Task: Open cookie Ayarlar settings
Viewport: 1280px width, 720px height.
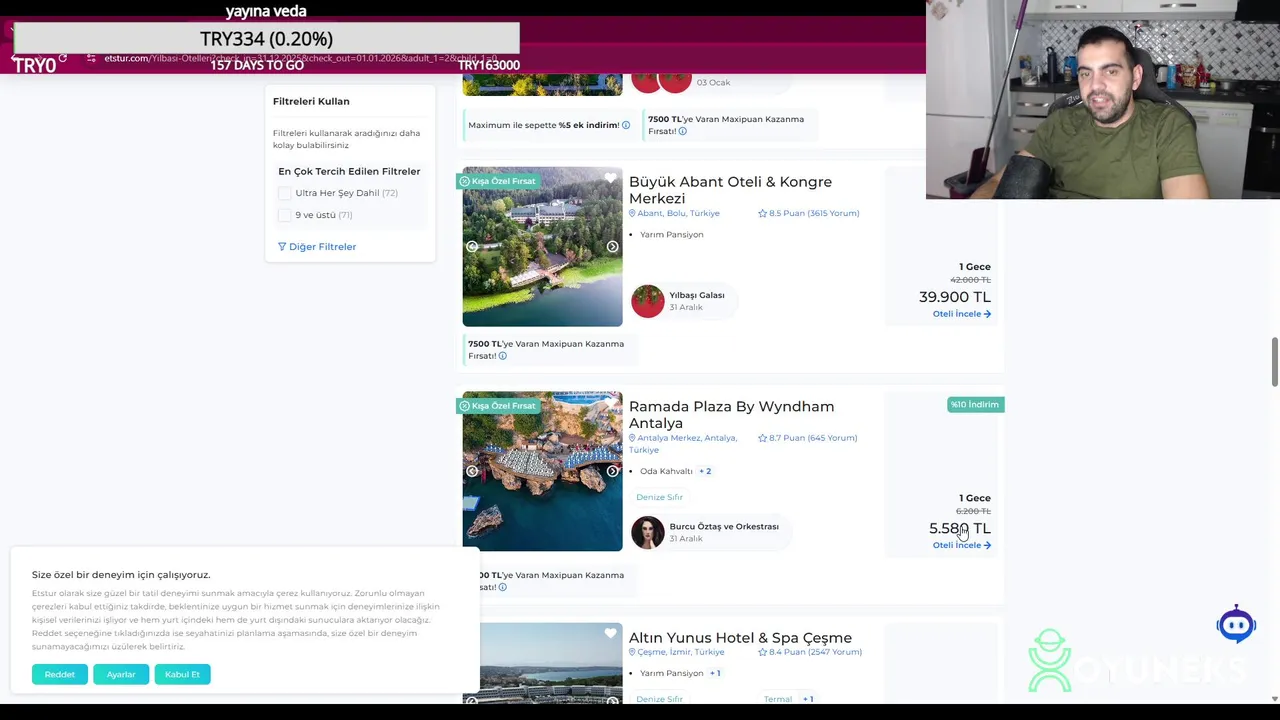Action: (121, 674)
